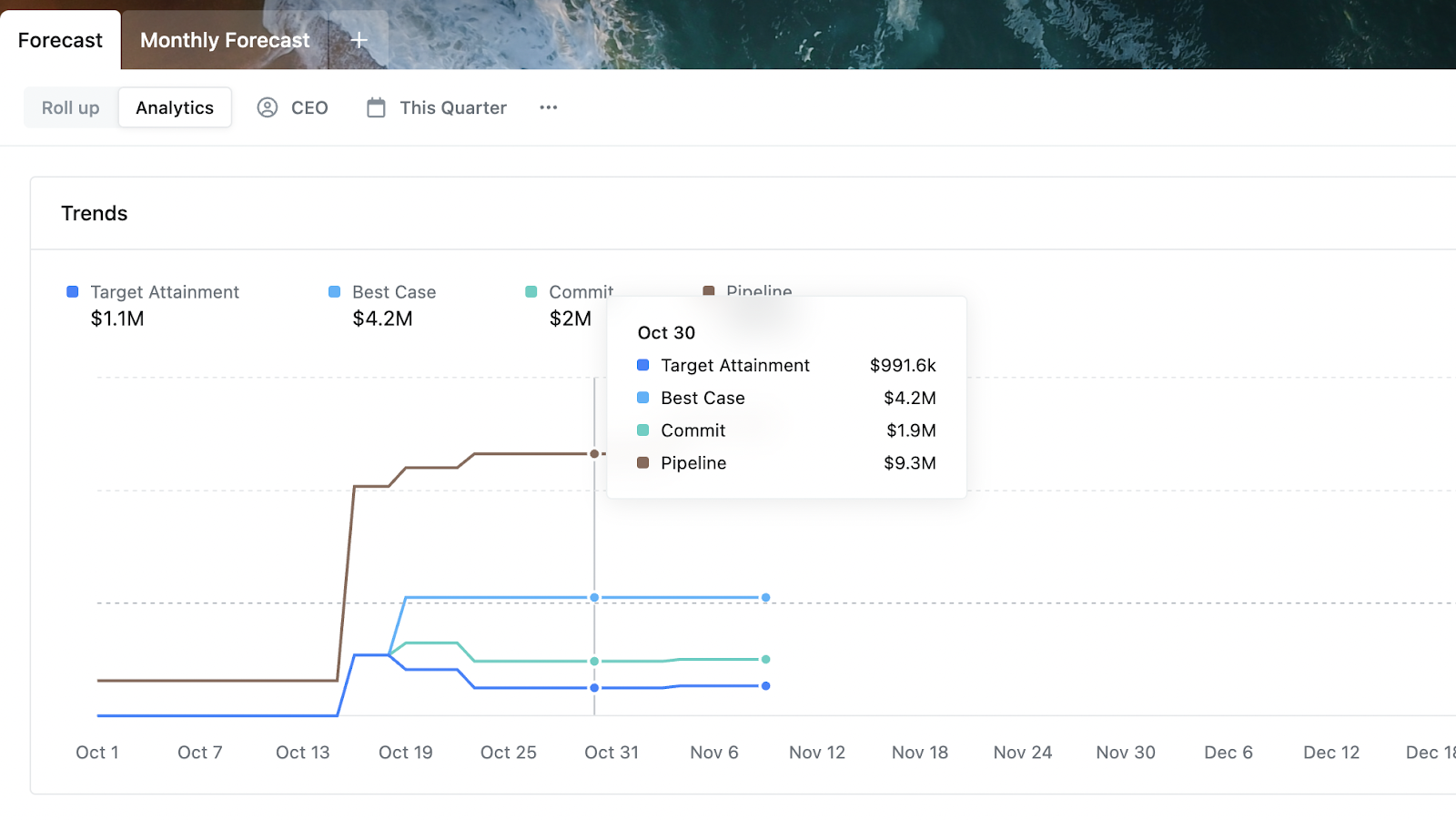Toggle the Pipeline series off in legend

[x=759, y=291]
